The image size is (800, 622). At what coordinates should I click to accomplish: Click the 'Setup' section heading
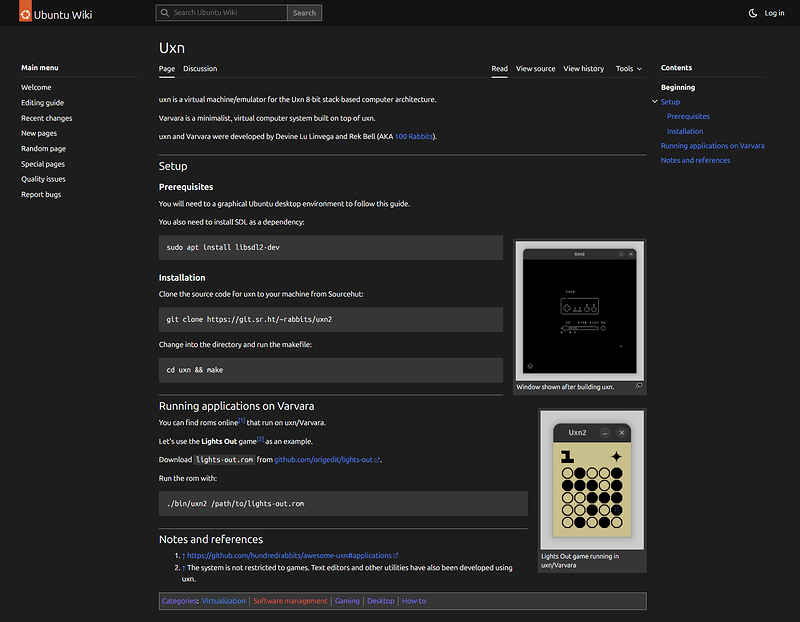tap(173, 166)
